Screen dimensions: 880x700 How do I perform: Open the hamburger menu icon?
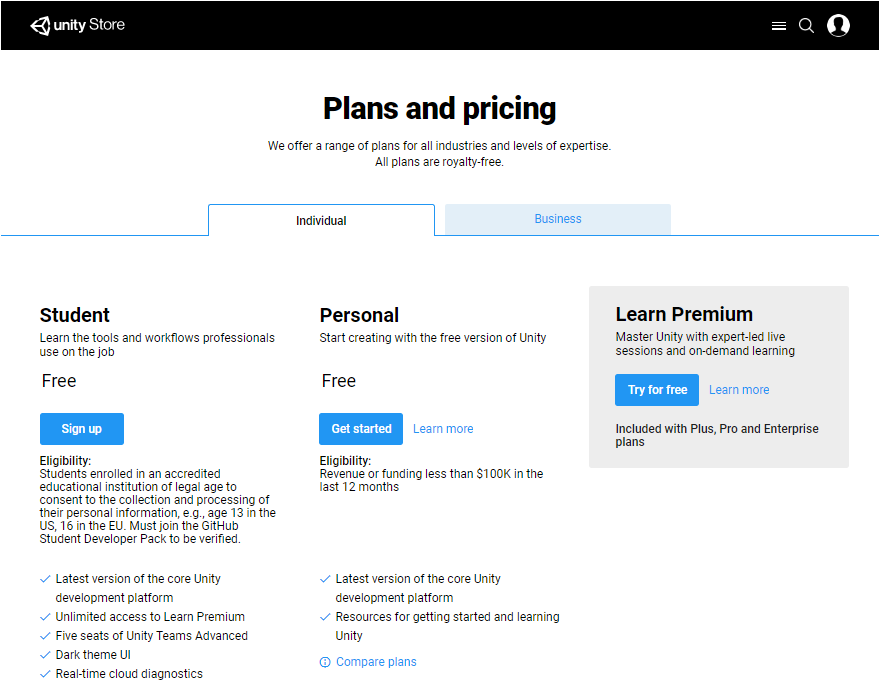(779, 26)
